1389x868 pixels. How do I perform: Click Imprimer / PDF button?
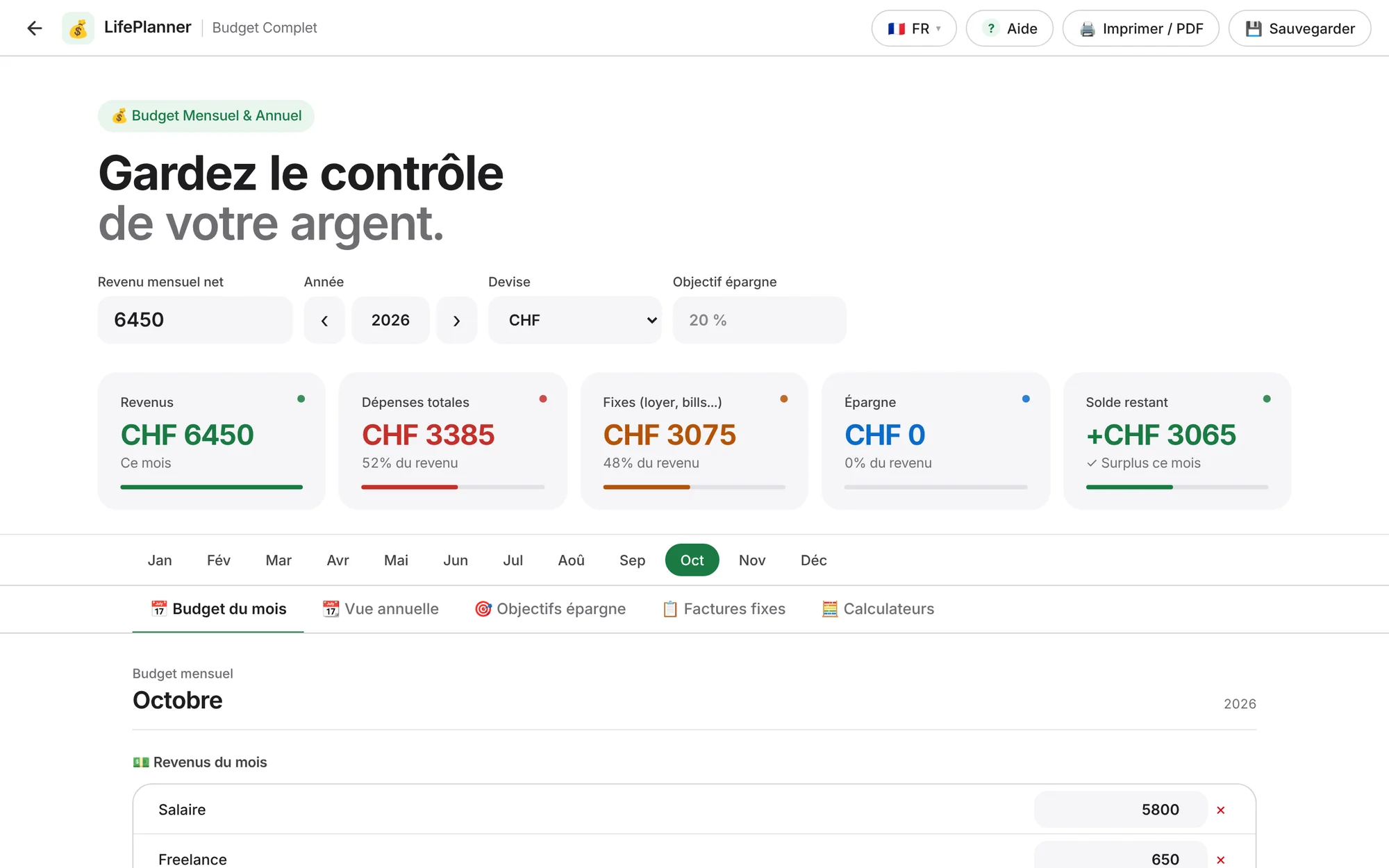1140,28
